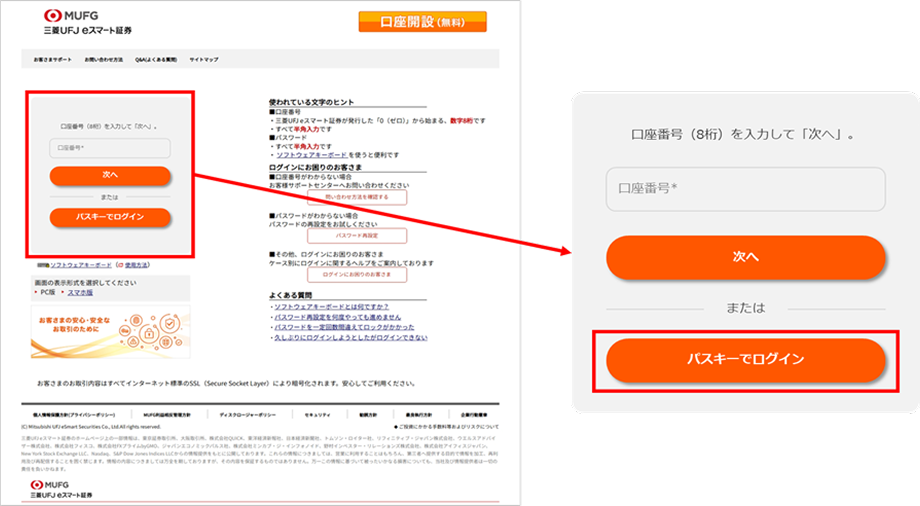The image size is (920, 506).
Task: Click 次へ in the small left login form
Action: tap(110, 176)
